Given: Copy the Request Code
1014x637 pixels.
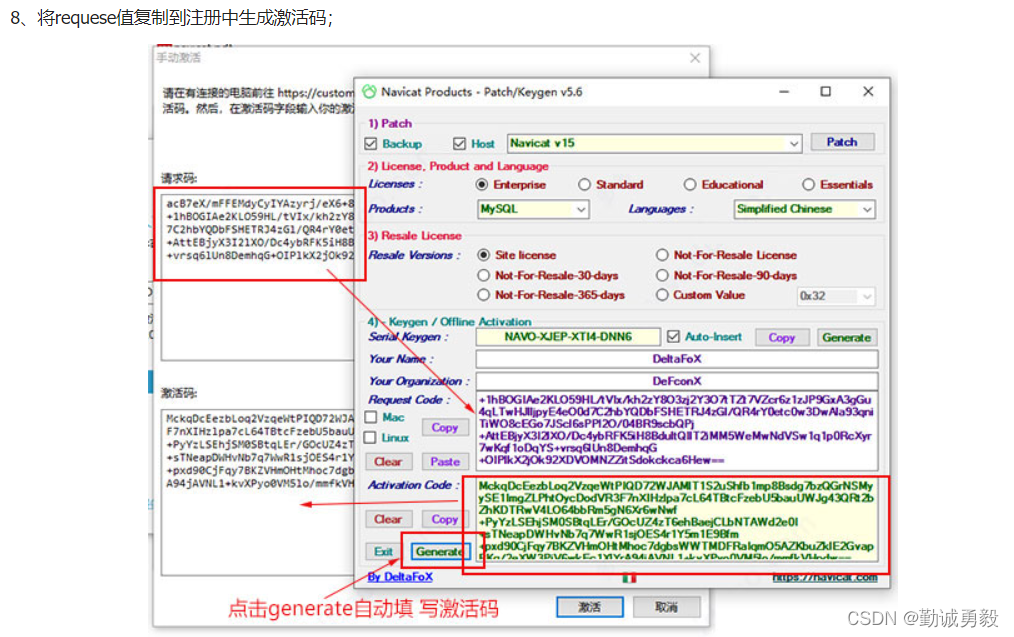Looking at the screenshot, I should point(444,427).
